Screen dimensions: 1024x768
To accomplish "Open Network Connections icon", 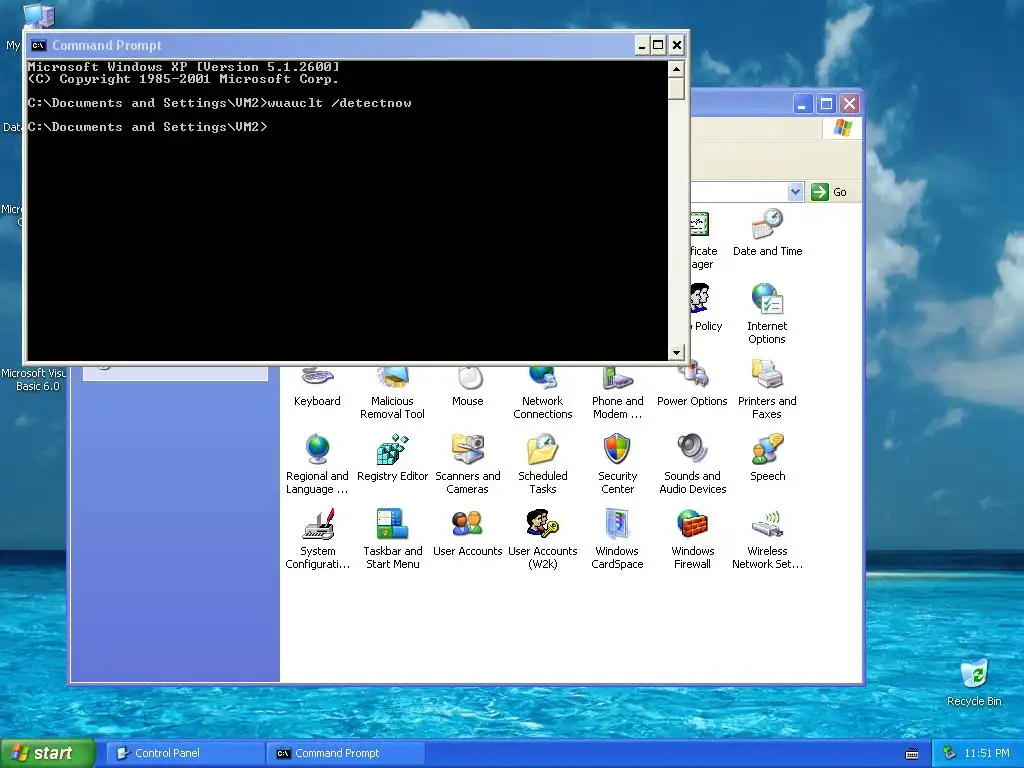I will click(542, 394).
